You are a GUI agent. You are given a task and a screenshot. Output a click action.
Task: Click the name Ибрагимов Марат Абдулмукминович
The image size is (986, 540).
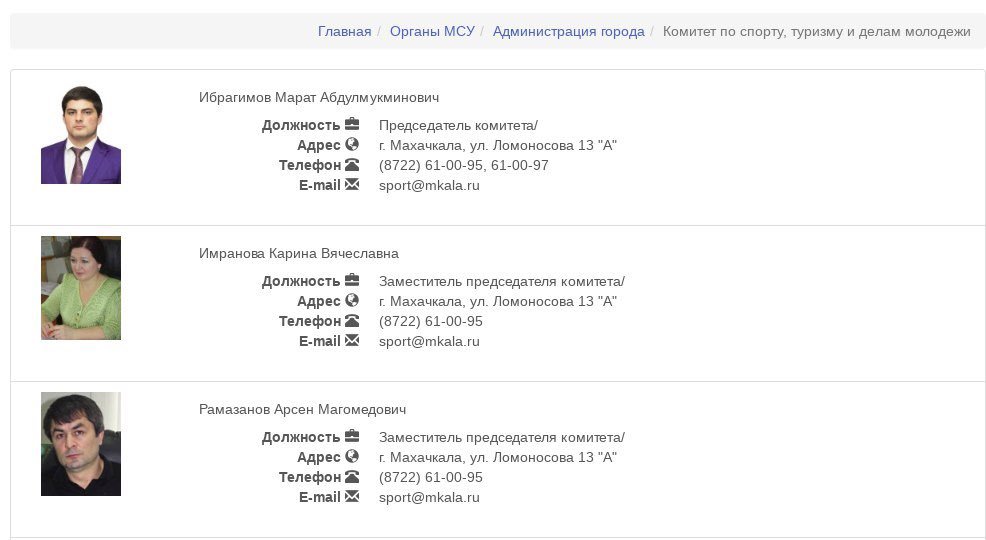tap(319, 97)
